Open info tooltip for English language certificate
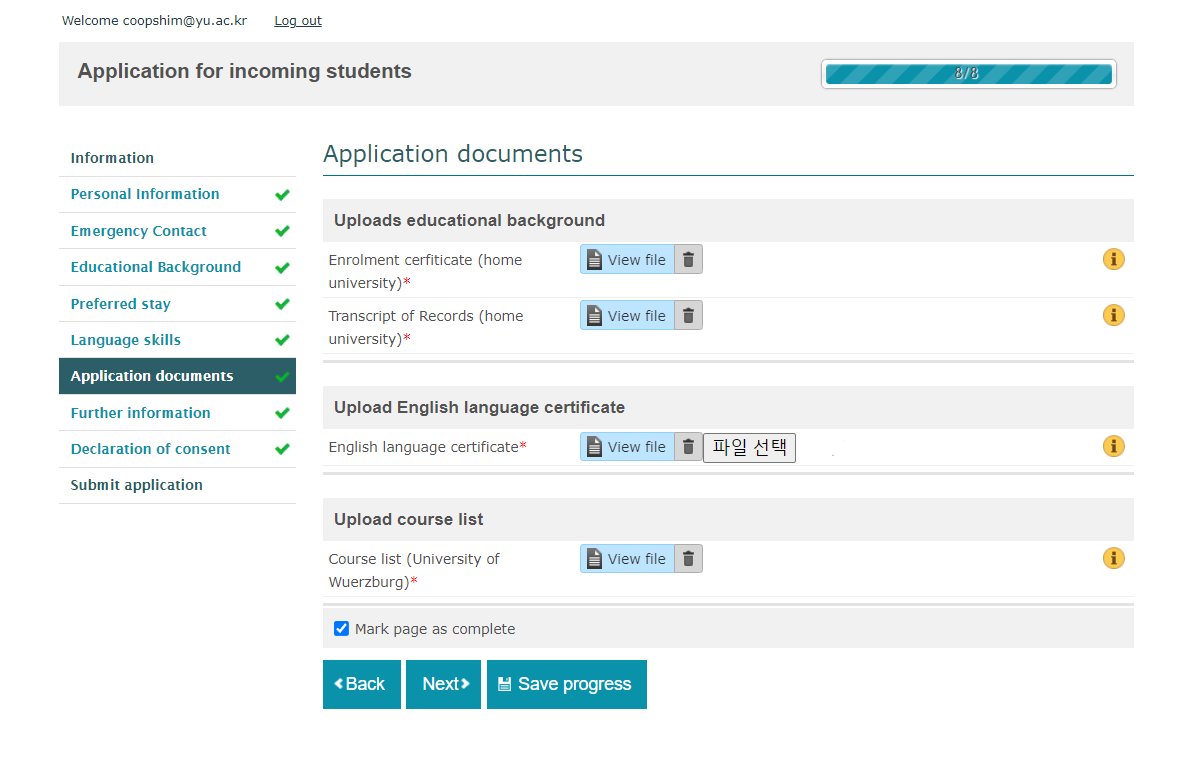The width and height of the screenshot is (1189, 774). [x=1113, y=447]
